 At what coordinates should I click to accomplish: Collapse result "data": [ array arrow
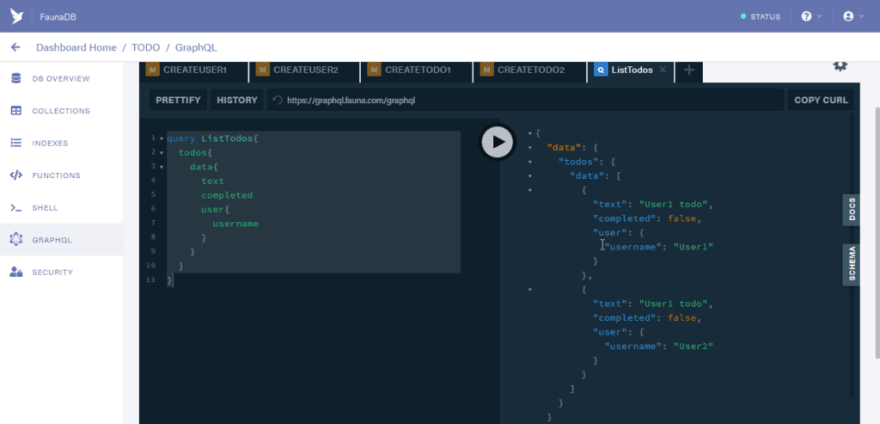click(x=530, y=176)
